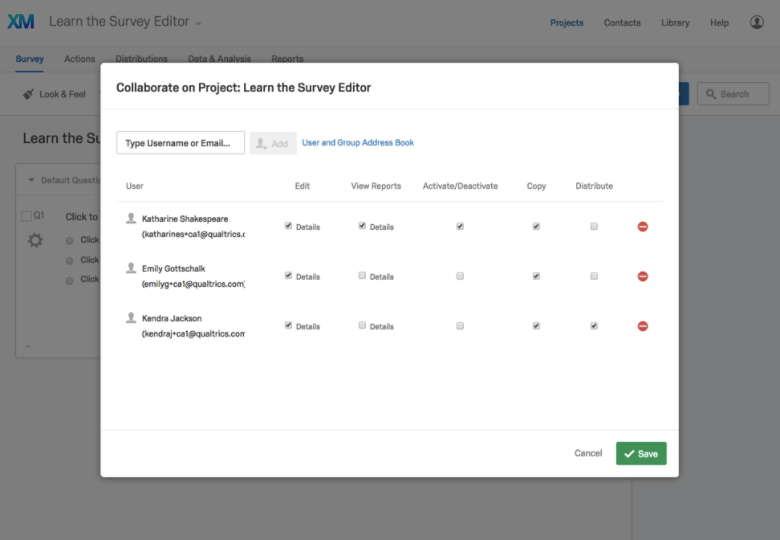Remove Kendra Jackson from collaborators
The height and width of the screenshot is (540, 780).
pyautogui.click(x=643, y=326)
